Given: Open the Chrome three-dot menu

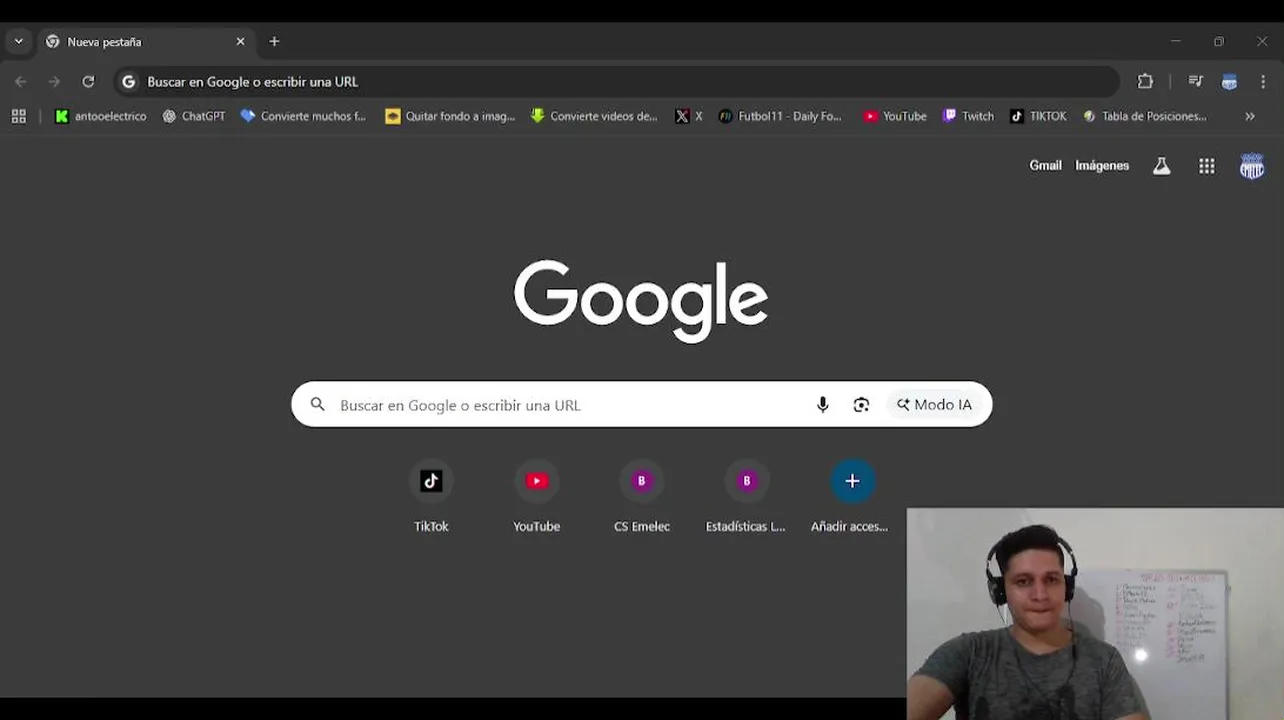Looking at the screenshot, I should [1263, 82].
